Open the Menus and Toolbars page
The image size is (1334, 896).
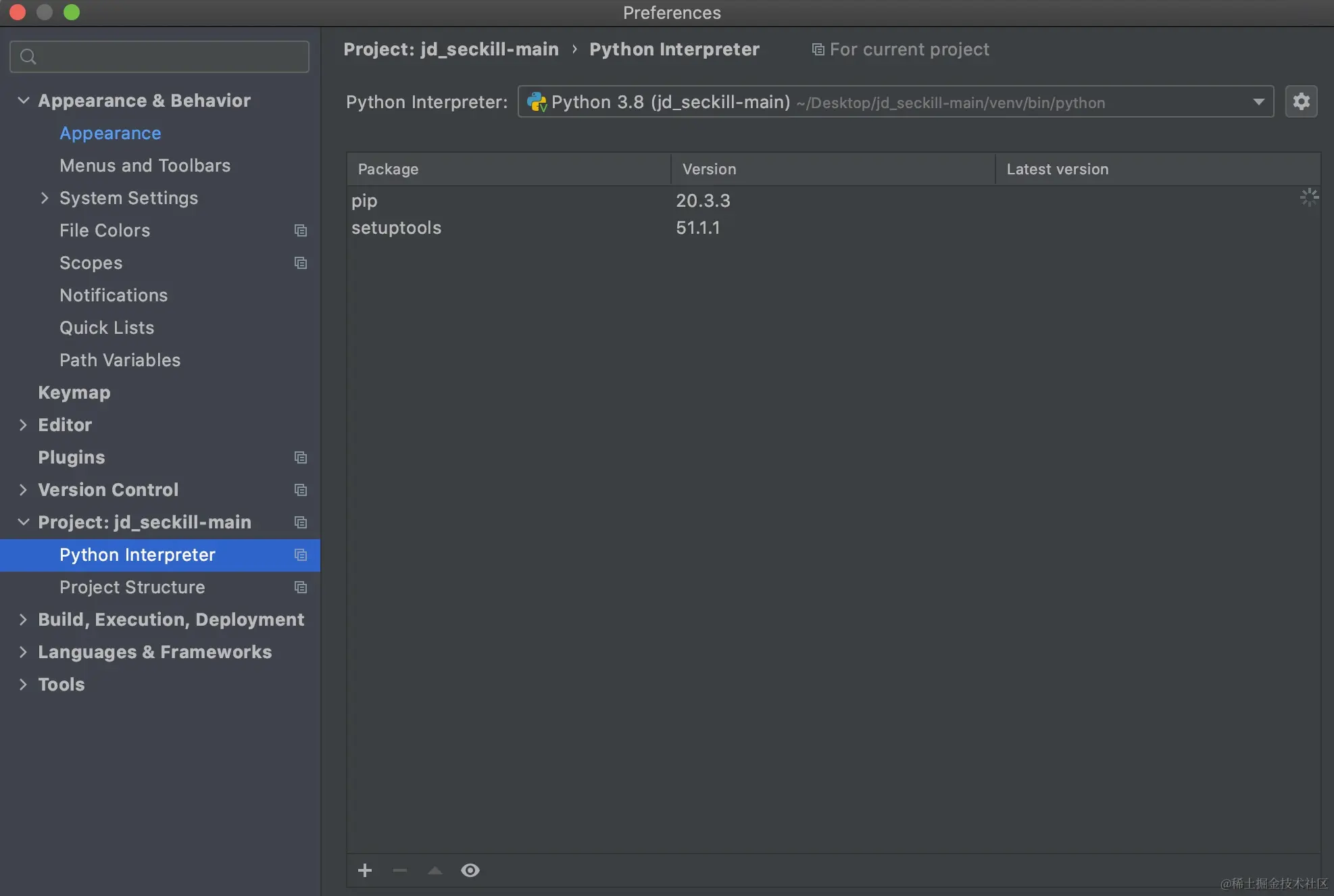(x=145, y=166)
